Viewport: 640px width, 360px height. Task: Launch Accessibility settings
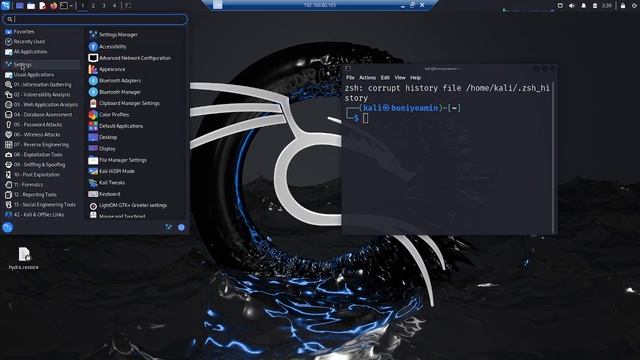(x=136, y=47)
